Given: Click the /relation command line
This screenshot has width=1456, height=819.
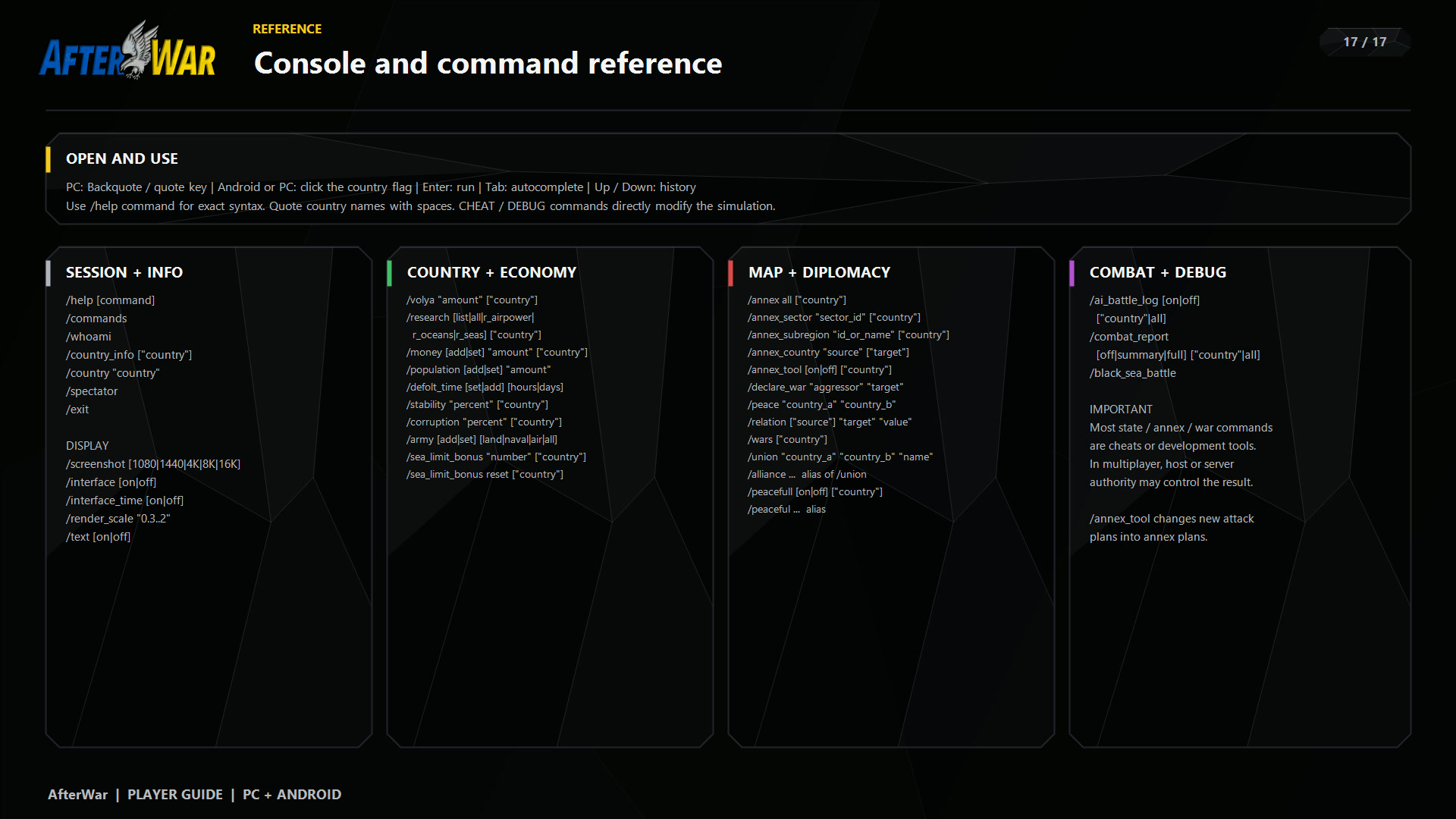Looking at the screenshot, I should point(830,422).
